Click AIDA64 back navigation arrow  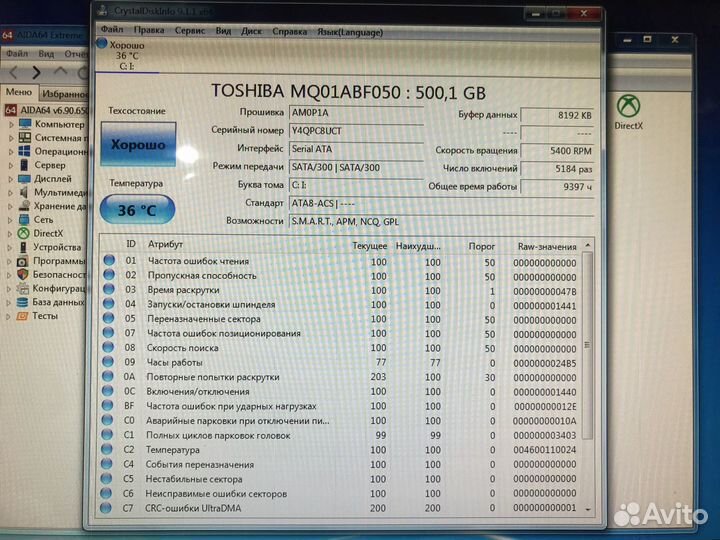point(13,73)
